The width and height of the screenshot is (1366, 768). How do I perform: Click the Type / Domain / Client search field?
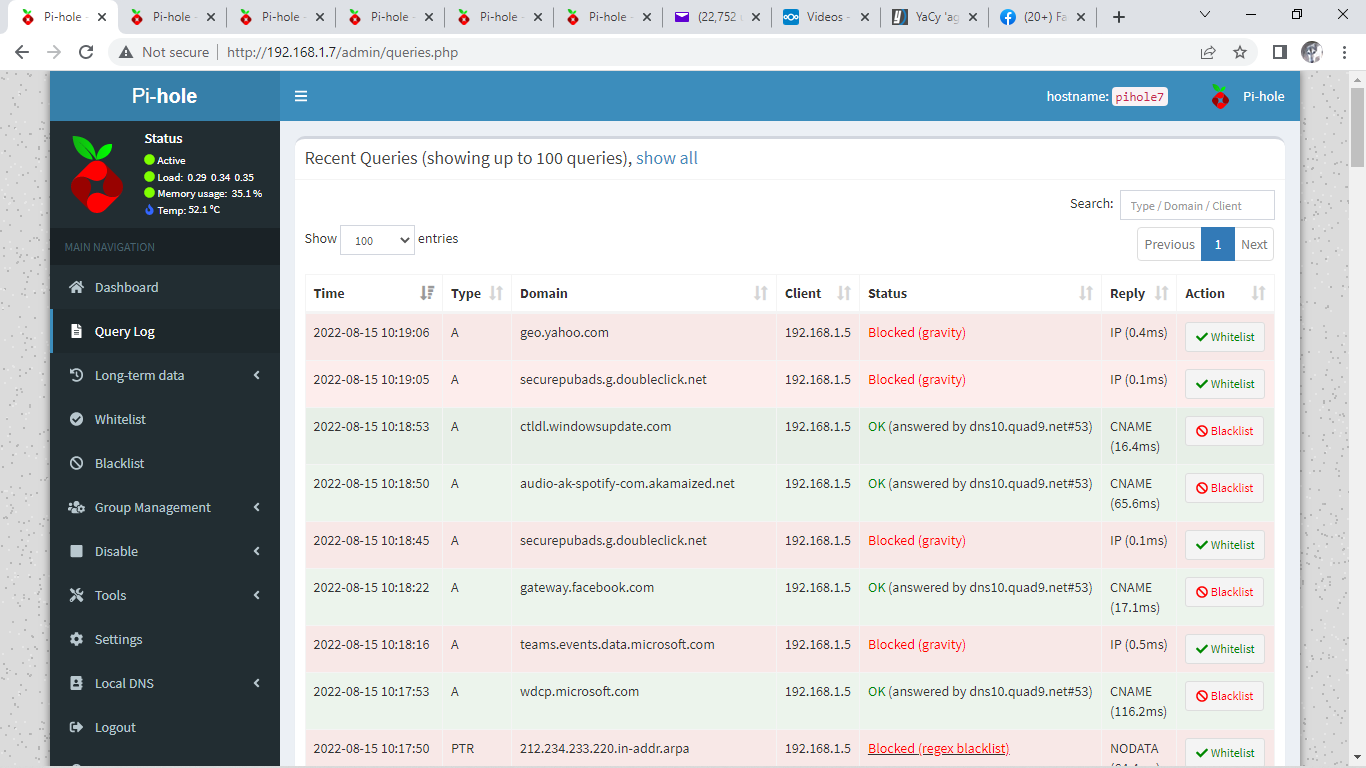1196,204
